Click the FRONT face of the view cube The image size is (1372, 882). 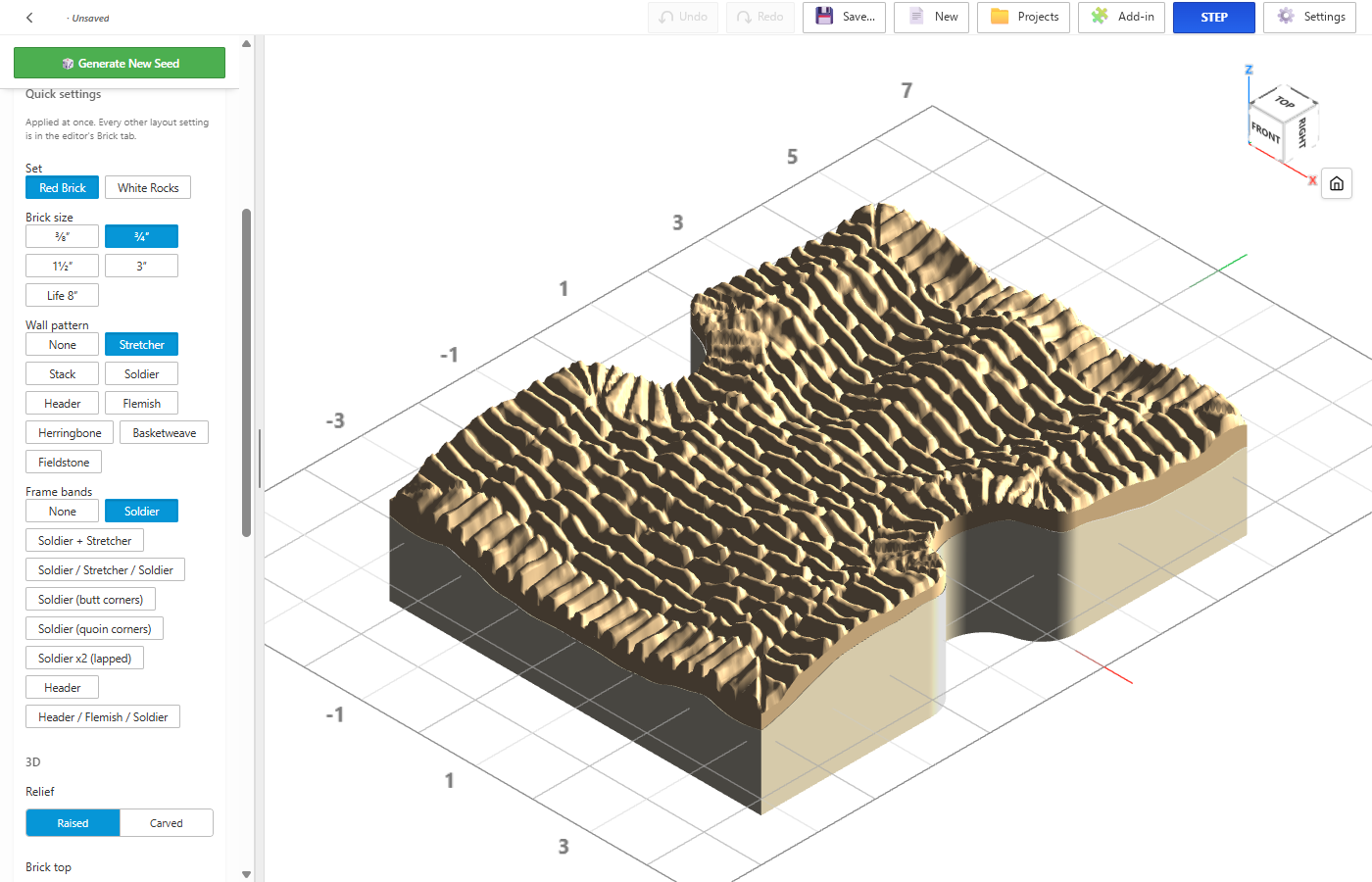click(x=1264, y=131)
